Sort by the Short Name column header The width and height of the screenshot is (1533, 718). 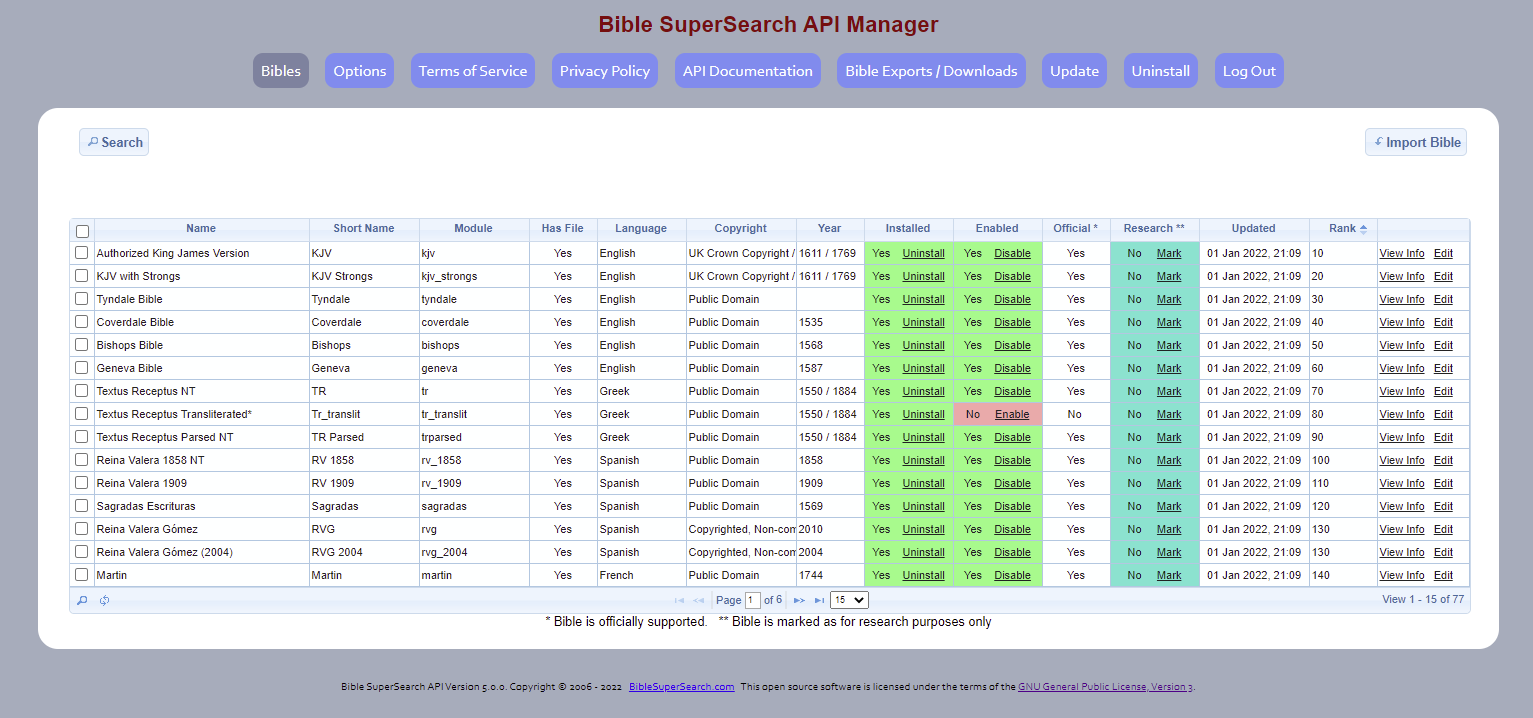click(x=364, y=229)
